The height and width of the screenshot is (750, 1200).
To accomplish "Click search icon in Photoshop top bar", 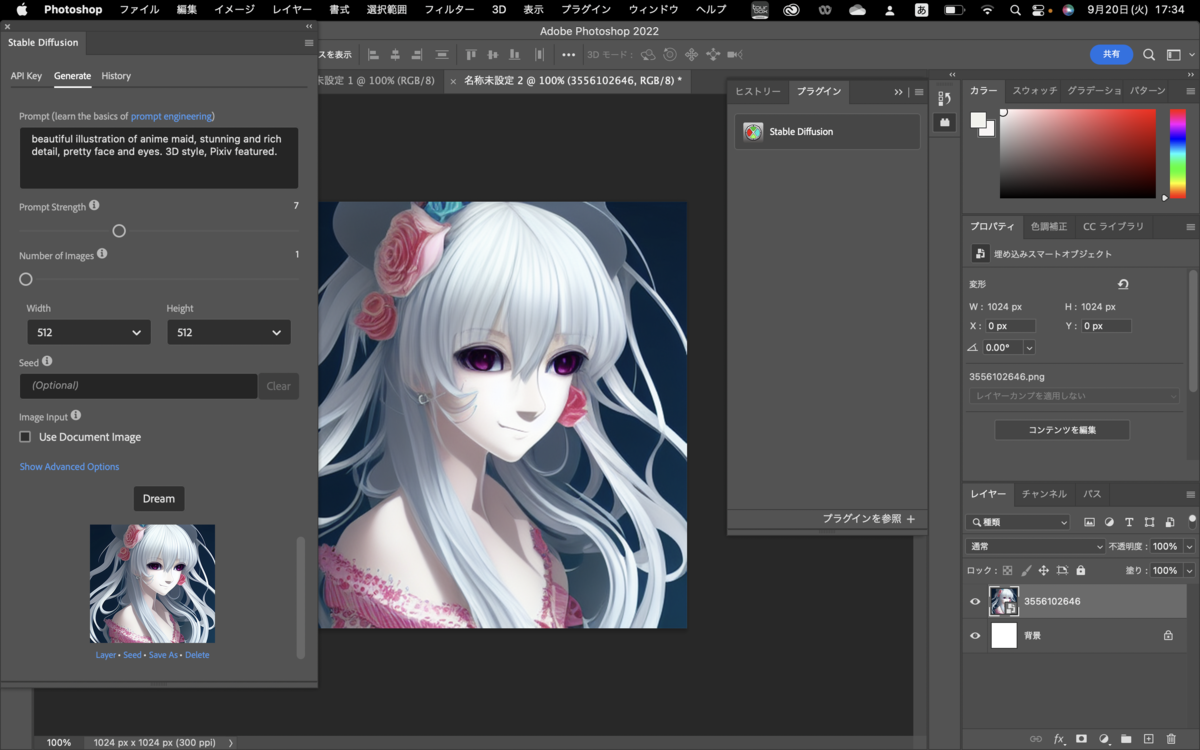I will 1149,55.
